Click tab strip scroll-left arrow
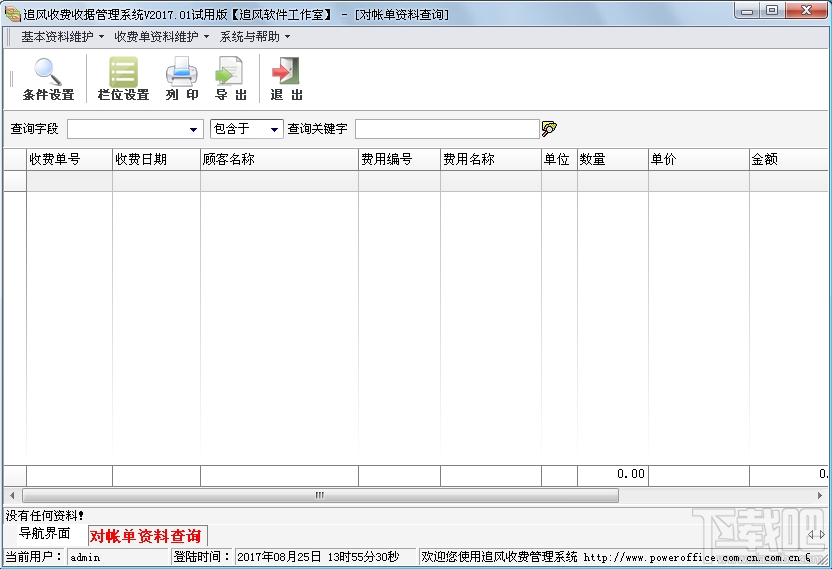Image resolution: width=832 pixels, height=569 pixels. point(811,534)
